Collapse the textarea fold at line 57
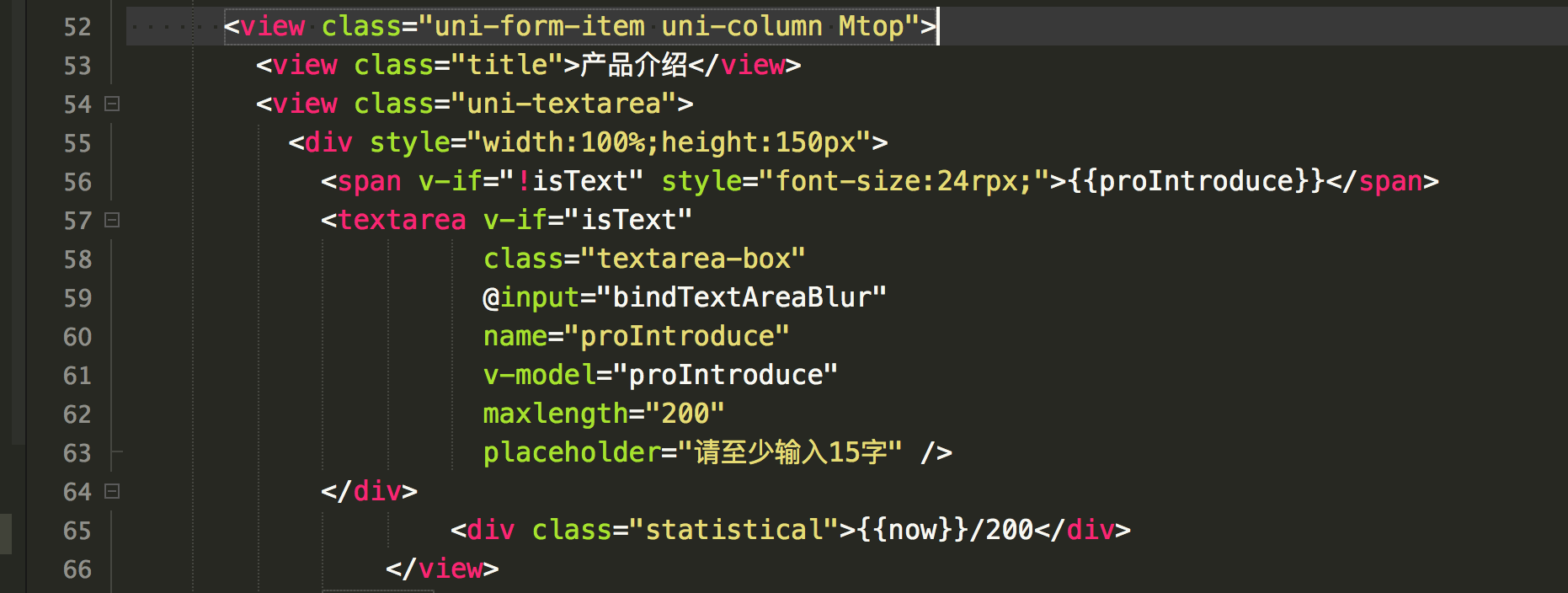Viewport: 1568px width, 593px height. point(112,220)
